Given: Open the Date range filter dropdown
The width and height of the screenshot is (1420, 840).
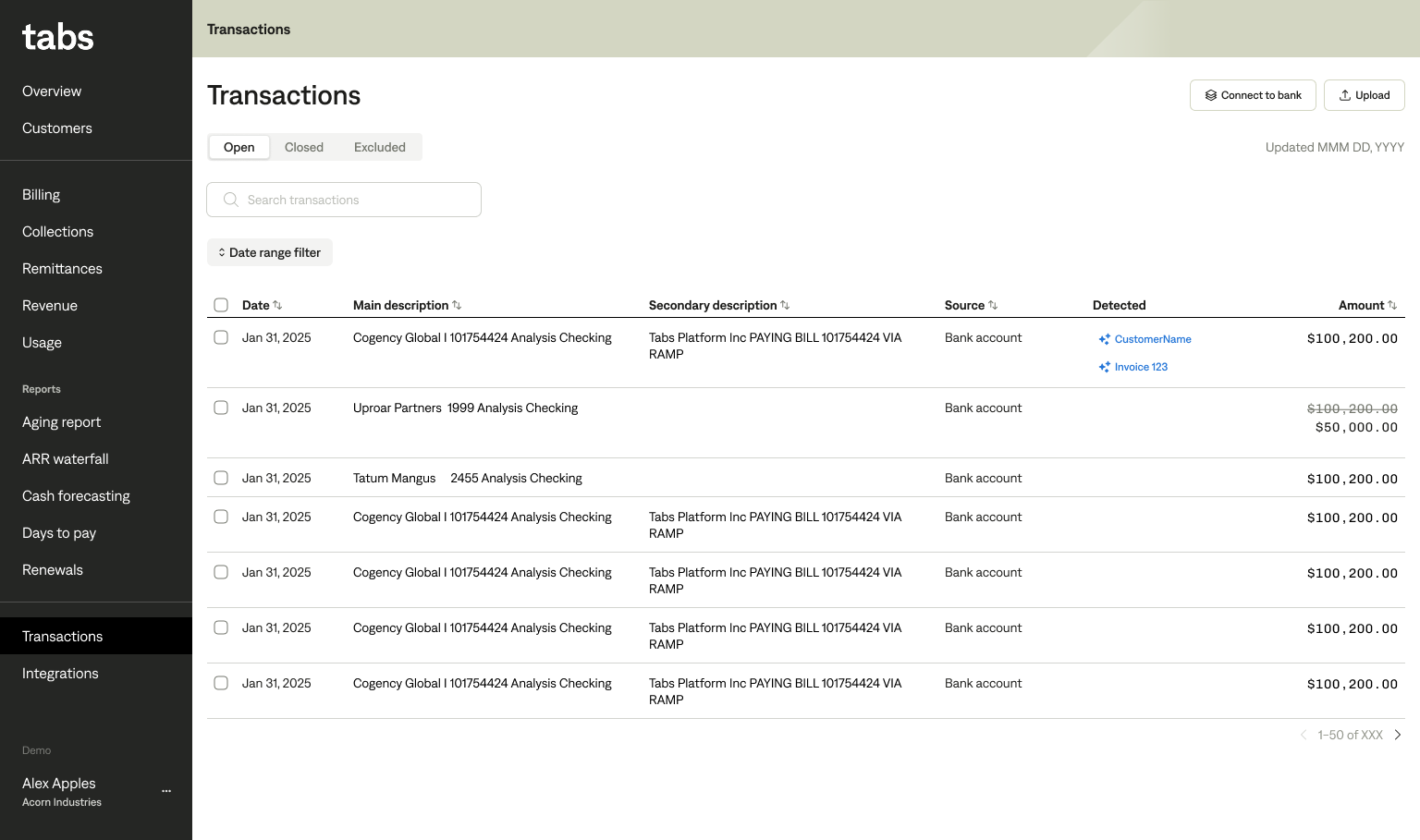Looking at the screenshot, I should tap(270, 252).
